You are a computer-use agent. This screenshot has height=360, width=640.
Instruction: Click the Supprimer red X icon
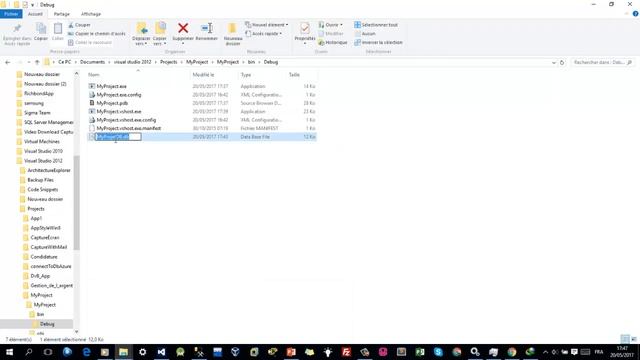click(183, 28)
